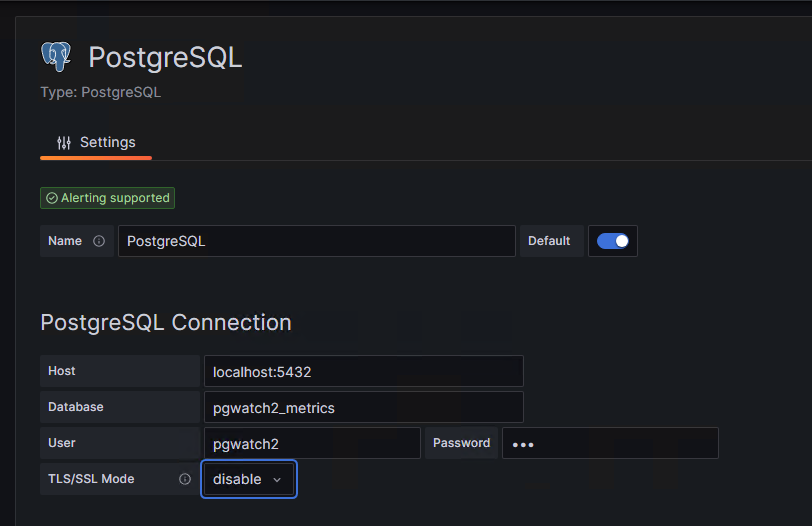Click the Password label

click(461, 443)
